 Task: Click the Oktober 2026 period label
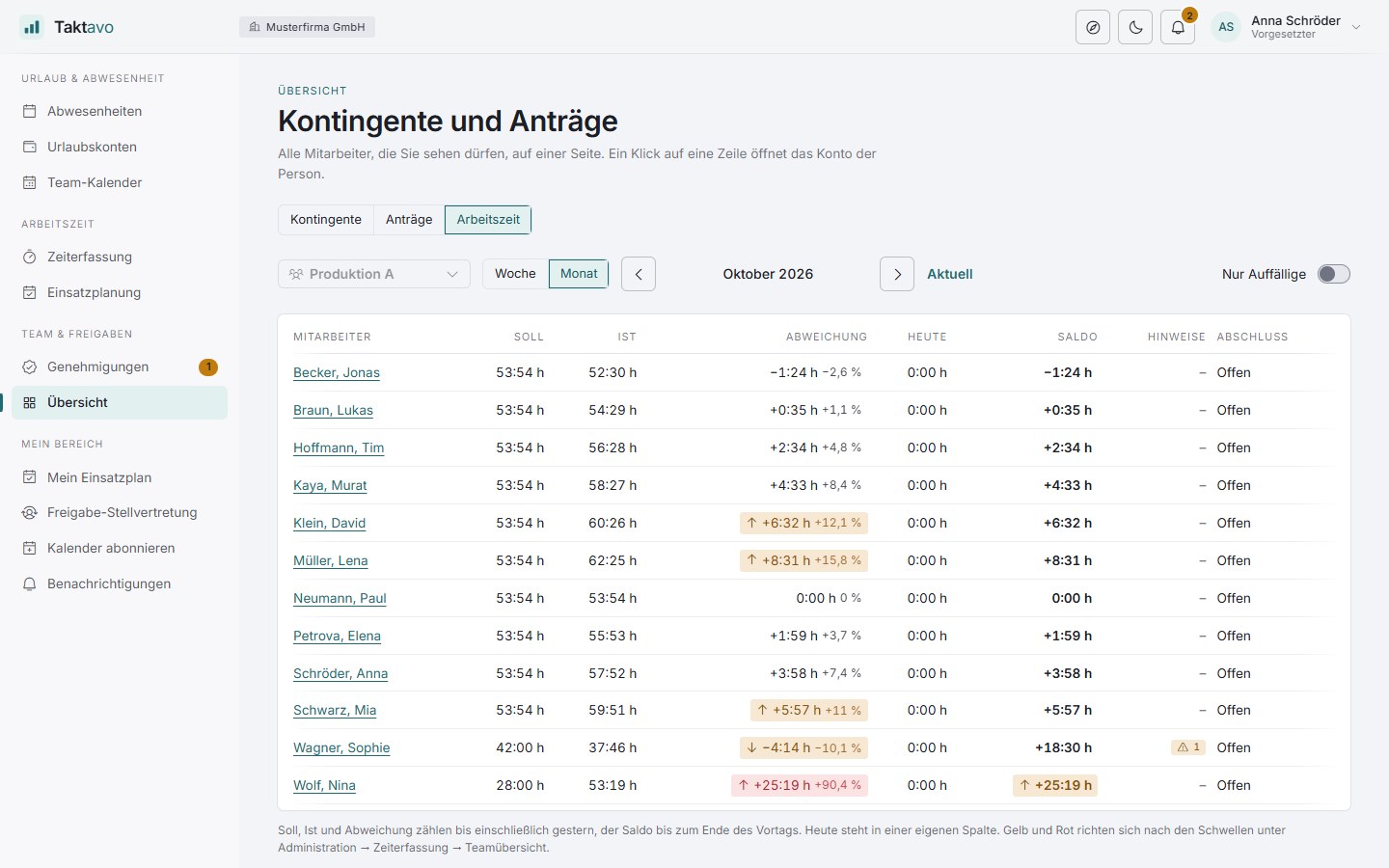click(x=768, y=274)
